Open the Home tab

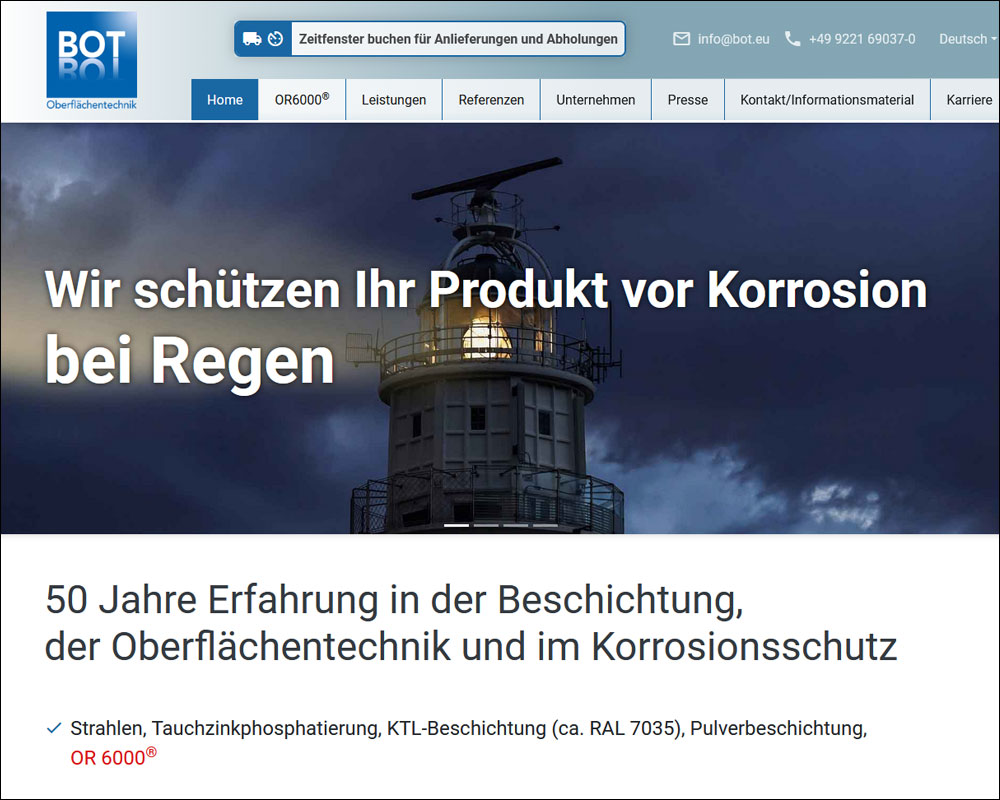pyautogui.click(x=225, y=100)
